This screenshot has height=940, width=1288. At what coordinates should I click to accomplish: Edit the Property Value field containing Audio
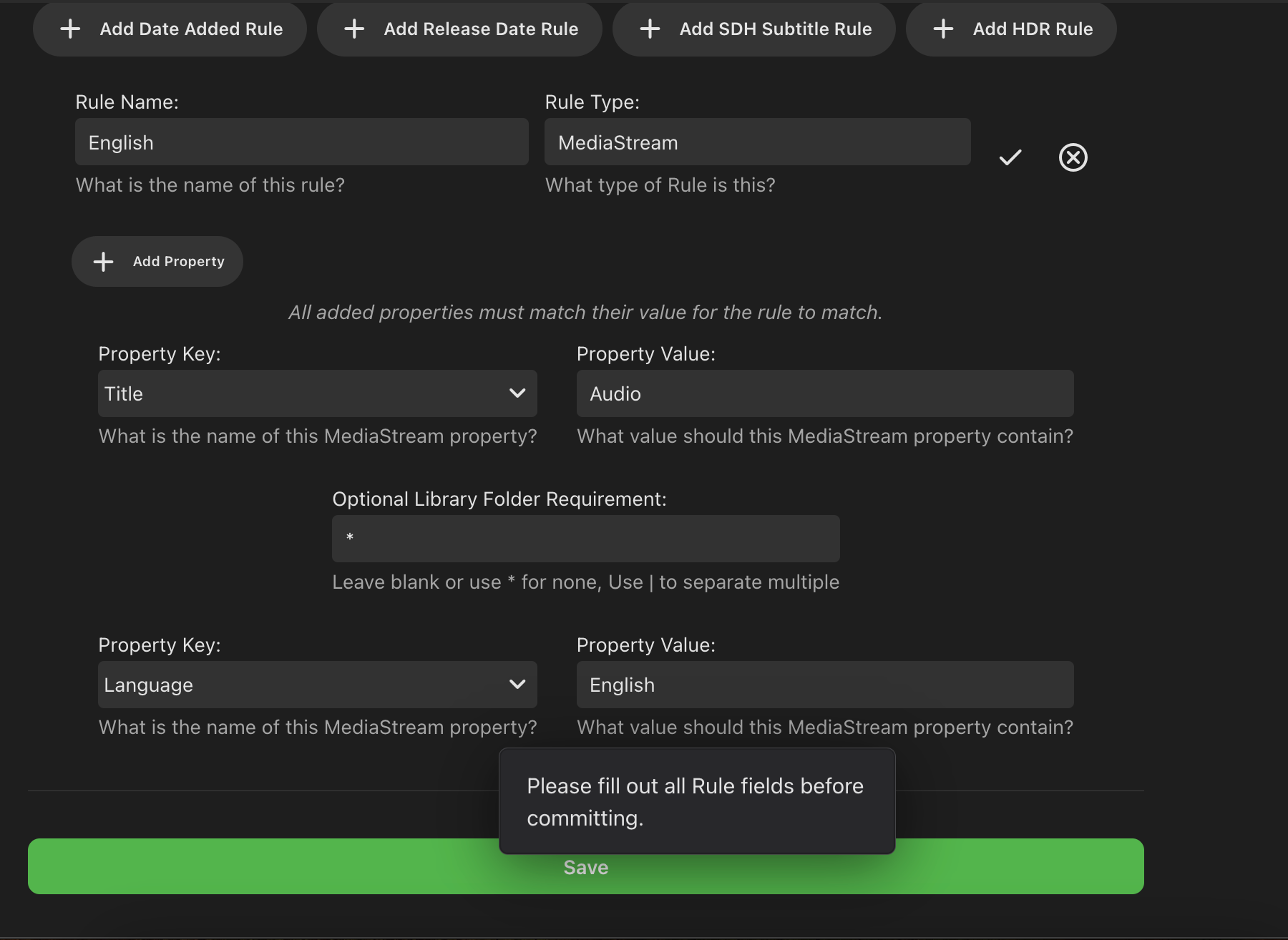click(x=824, y=393)
